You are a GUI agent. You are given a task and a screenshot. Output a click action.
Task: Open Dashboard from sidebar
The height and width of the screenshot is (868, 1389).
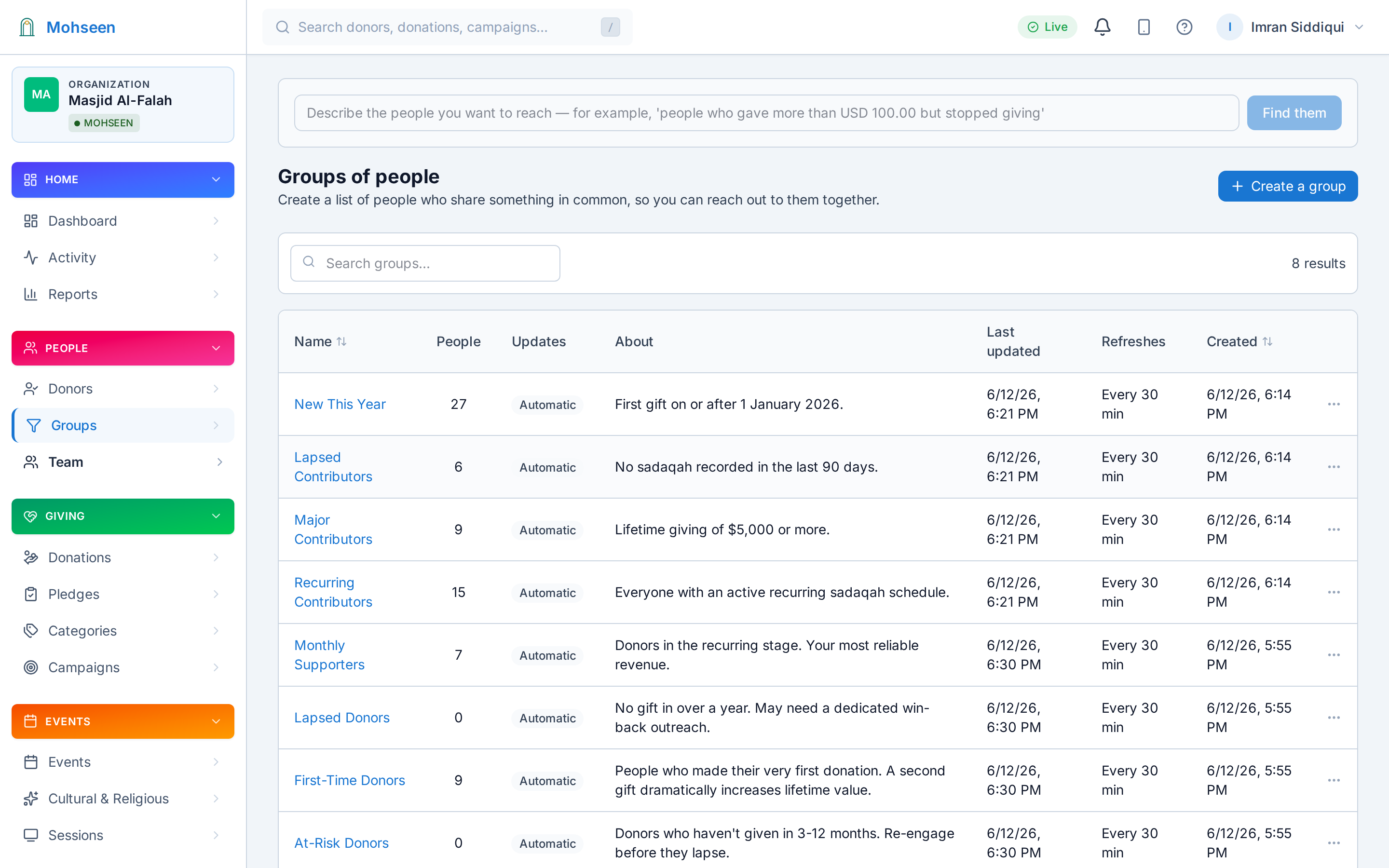tap(123, 221)
